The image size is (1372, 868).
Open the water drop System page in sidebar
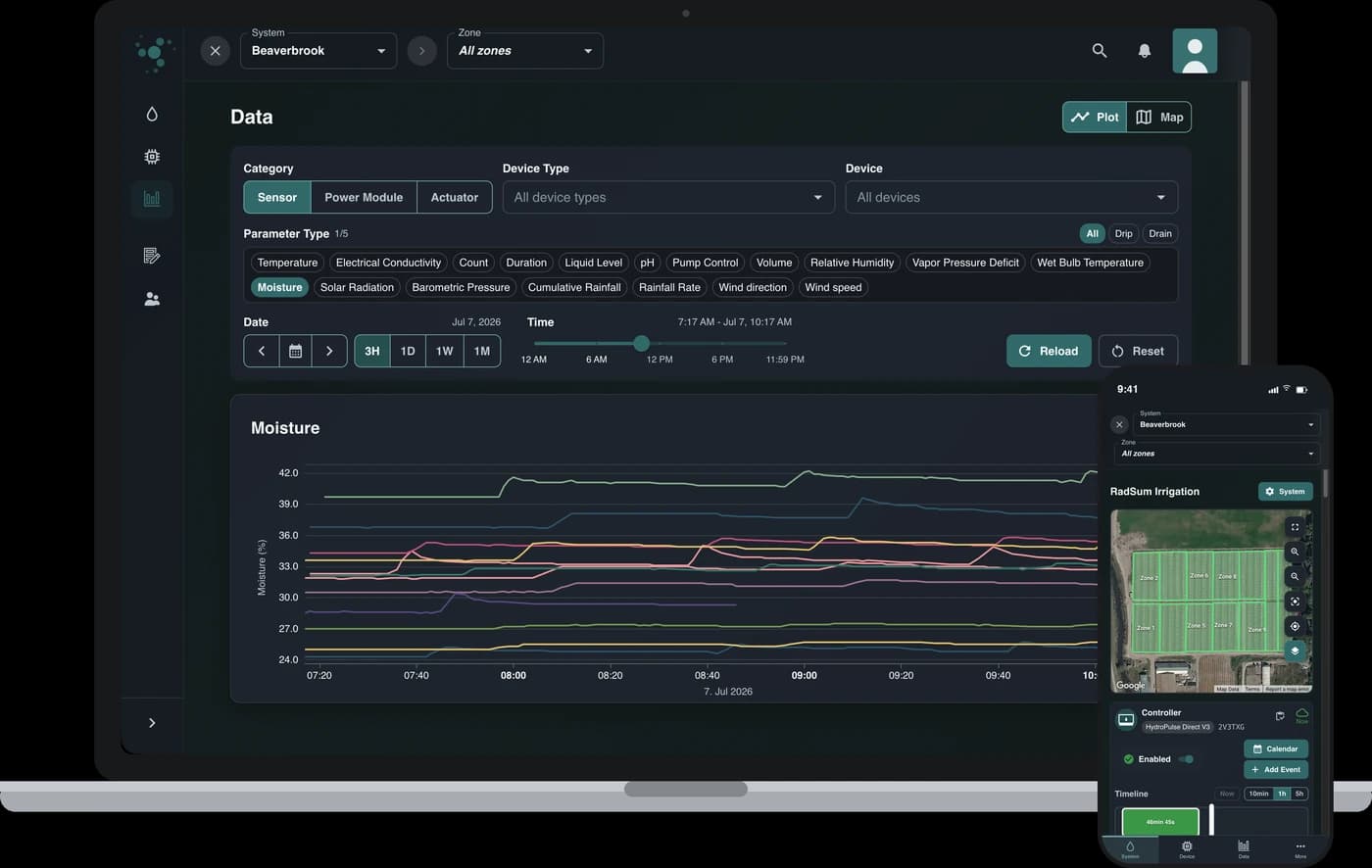pyautogui.click(x=152, y=115)
